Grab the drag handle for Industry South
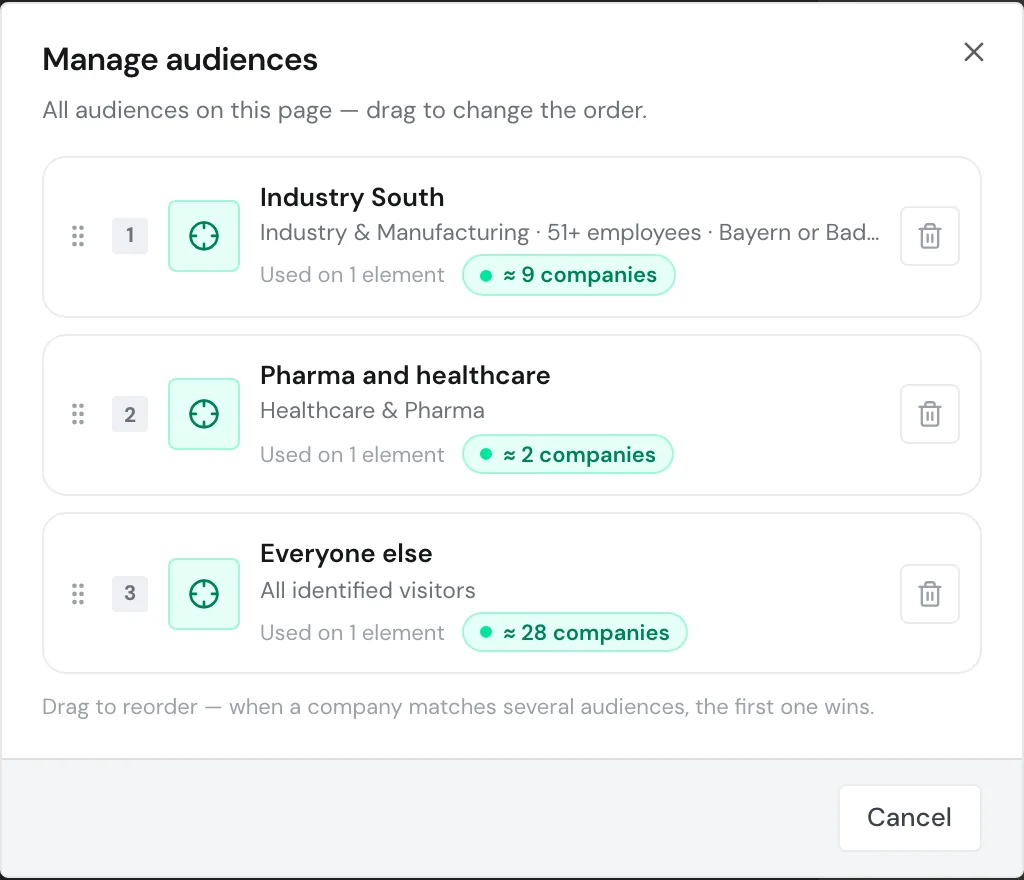This screenshot has height=880, width=1024. [x=78, y=236]
